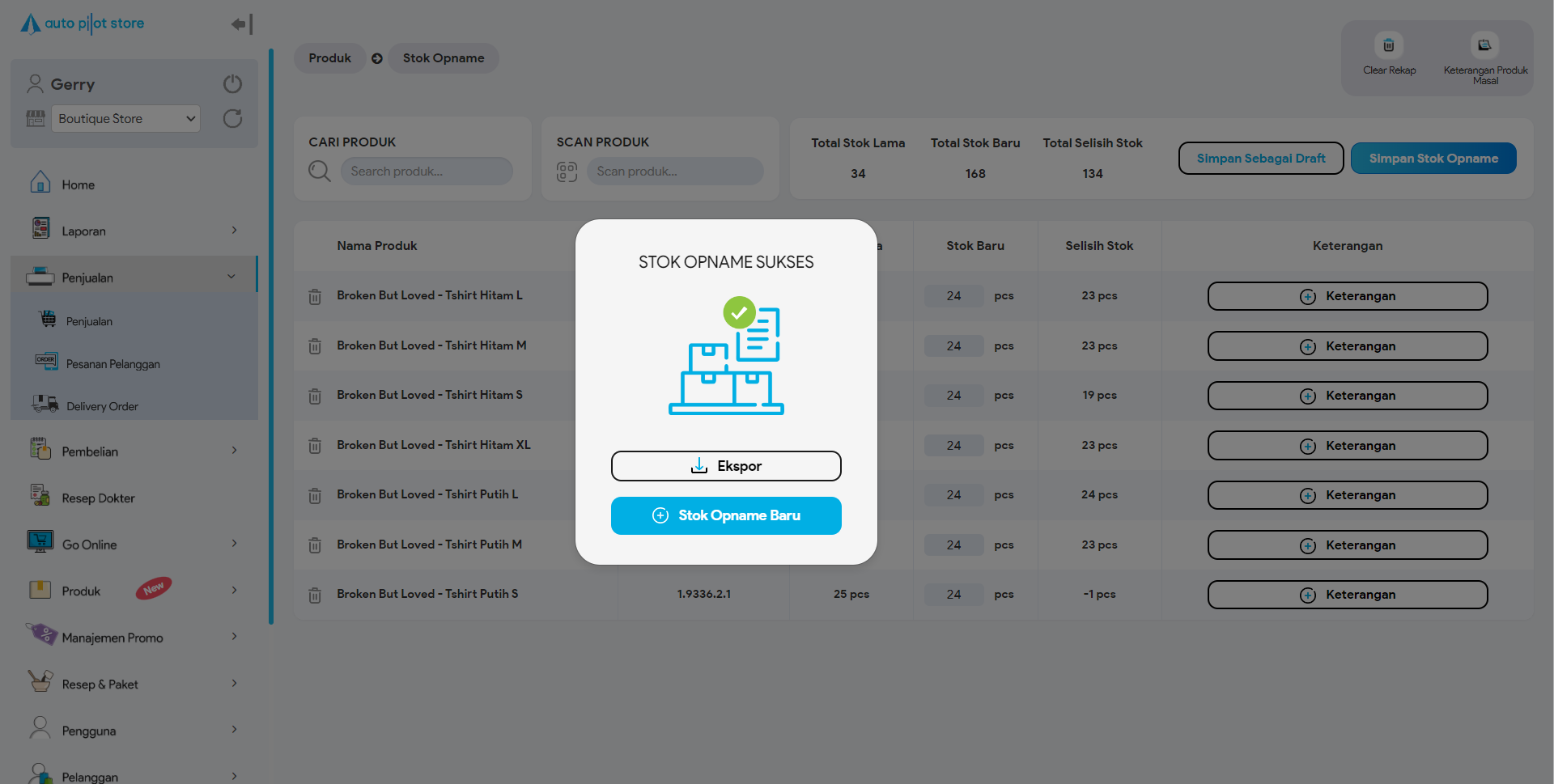
Task: Click the Ekspor button
Action: (x=726, y=466)
